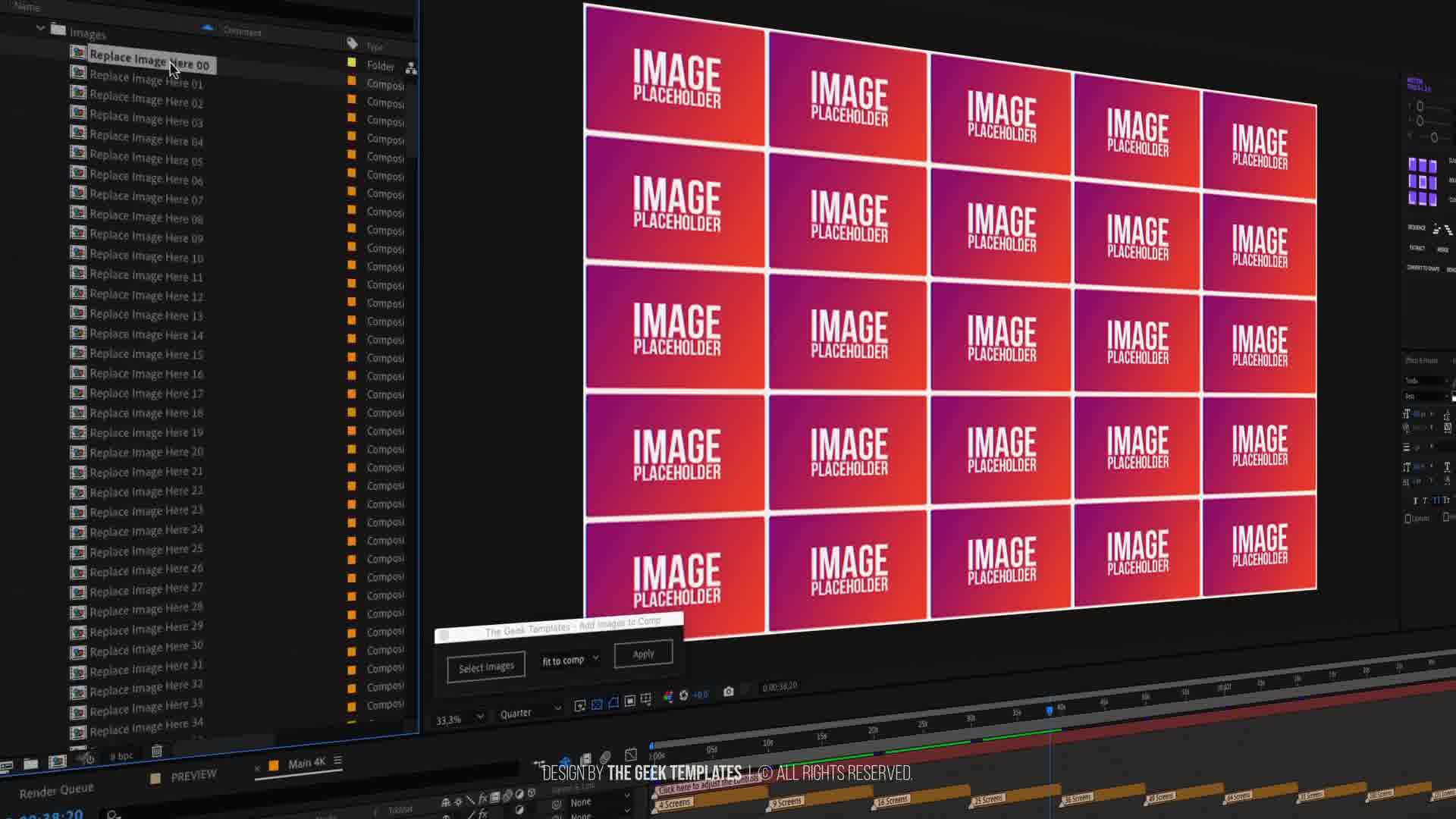Click the '4 Screens' timeline marker
1456x819 pixels.
(674, 802)
